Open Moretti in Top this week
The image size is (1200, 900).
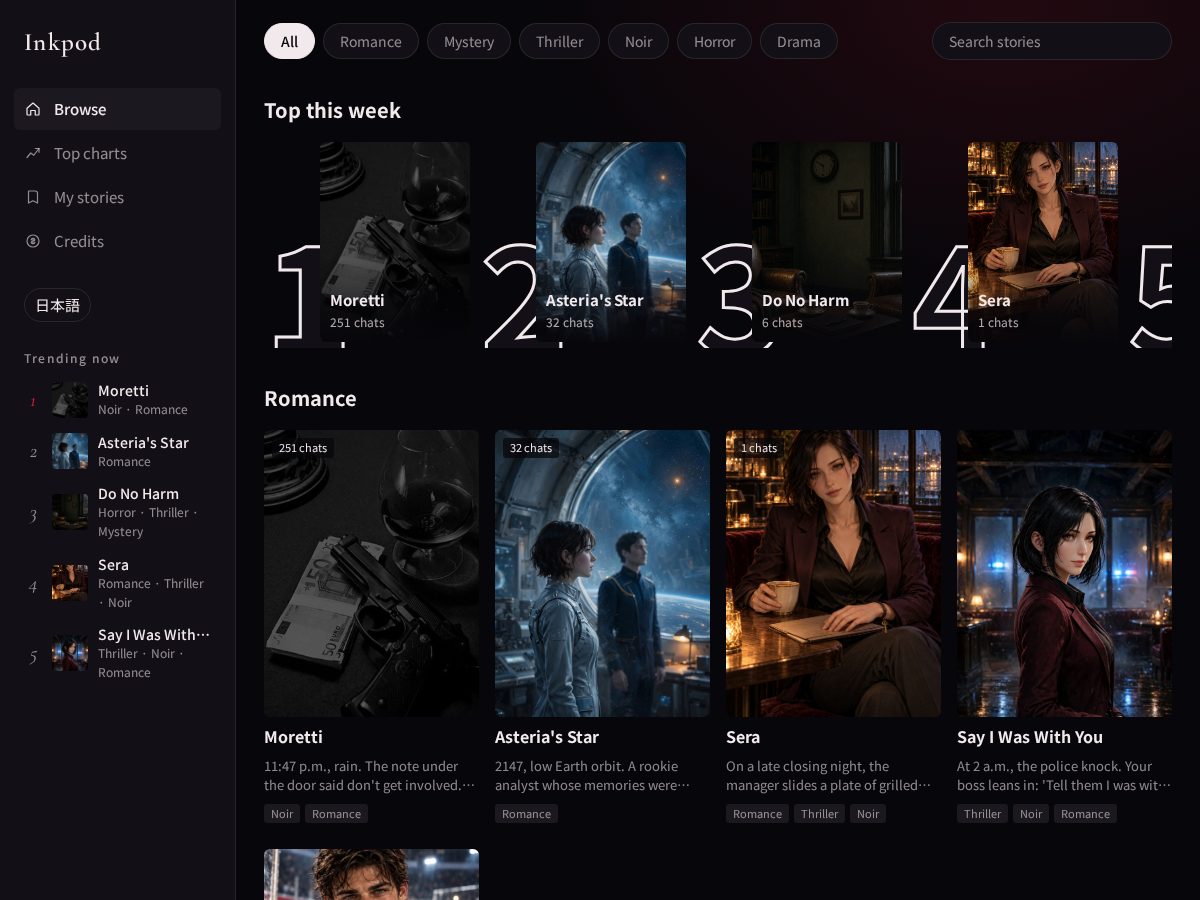(x=395, y=242)
